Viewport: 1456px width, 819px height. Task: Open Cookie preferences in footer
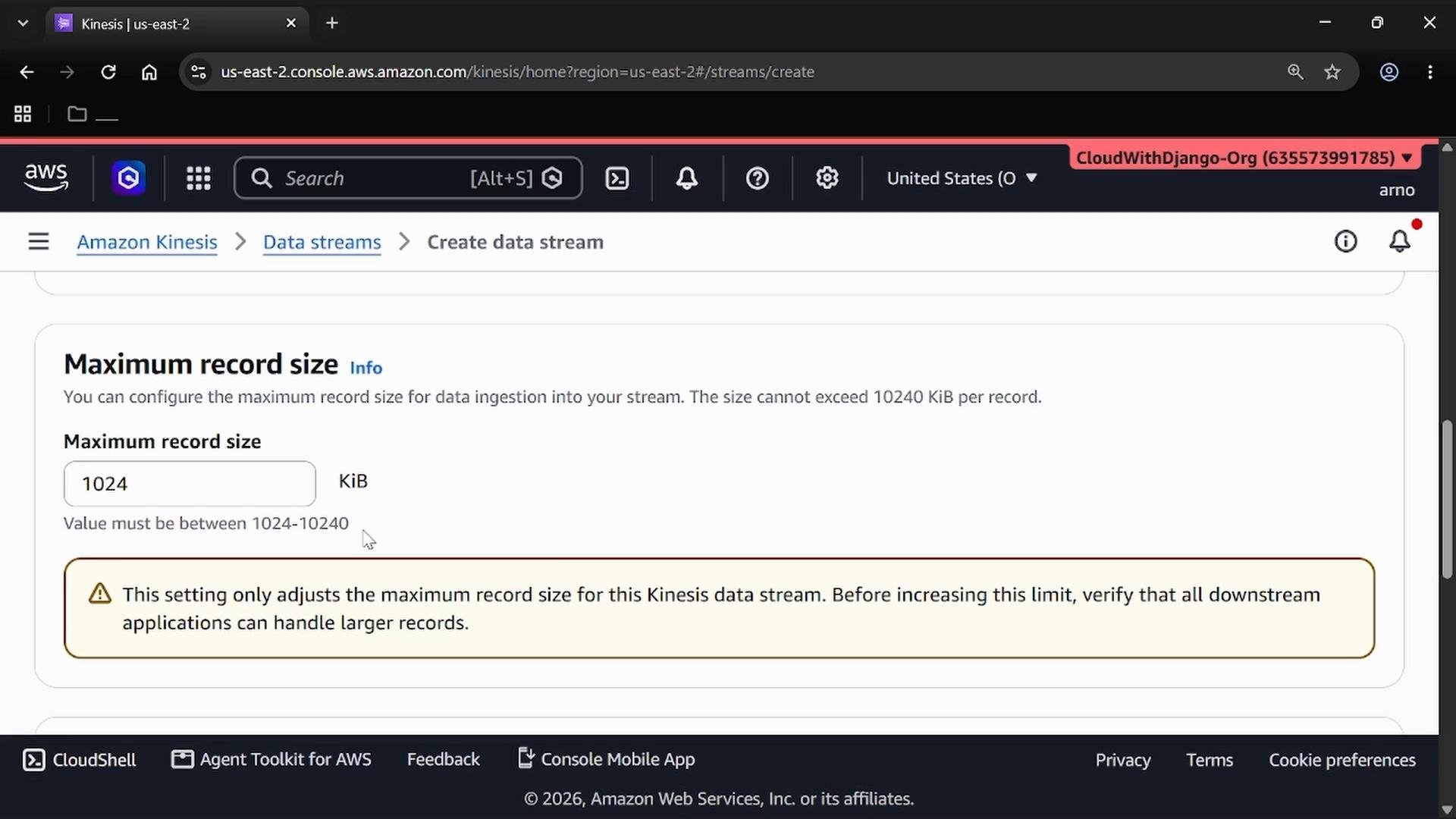point(1342,760)
